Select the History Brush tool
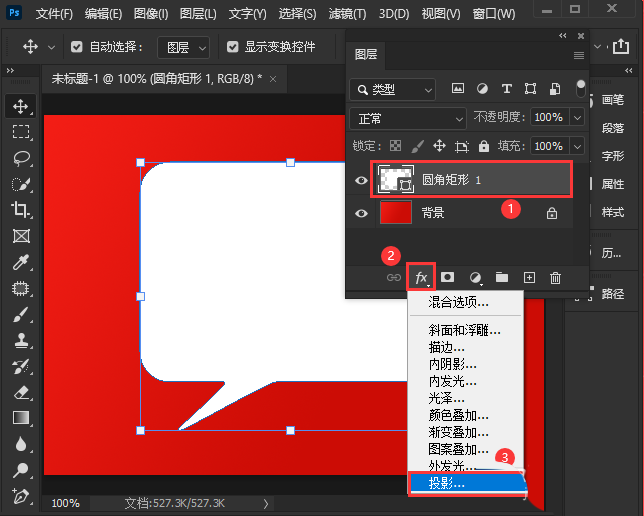 (x=21, y=366)
